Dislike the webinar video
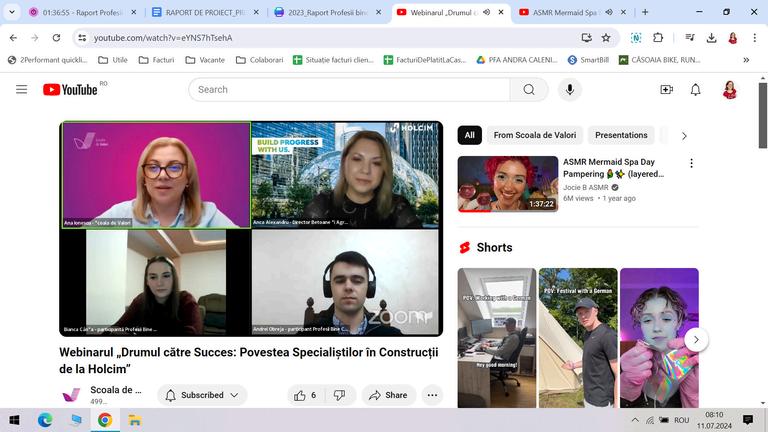The width and height of the screenshot is (768, 432). [x=339, y=395]
